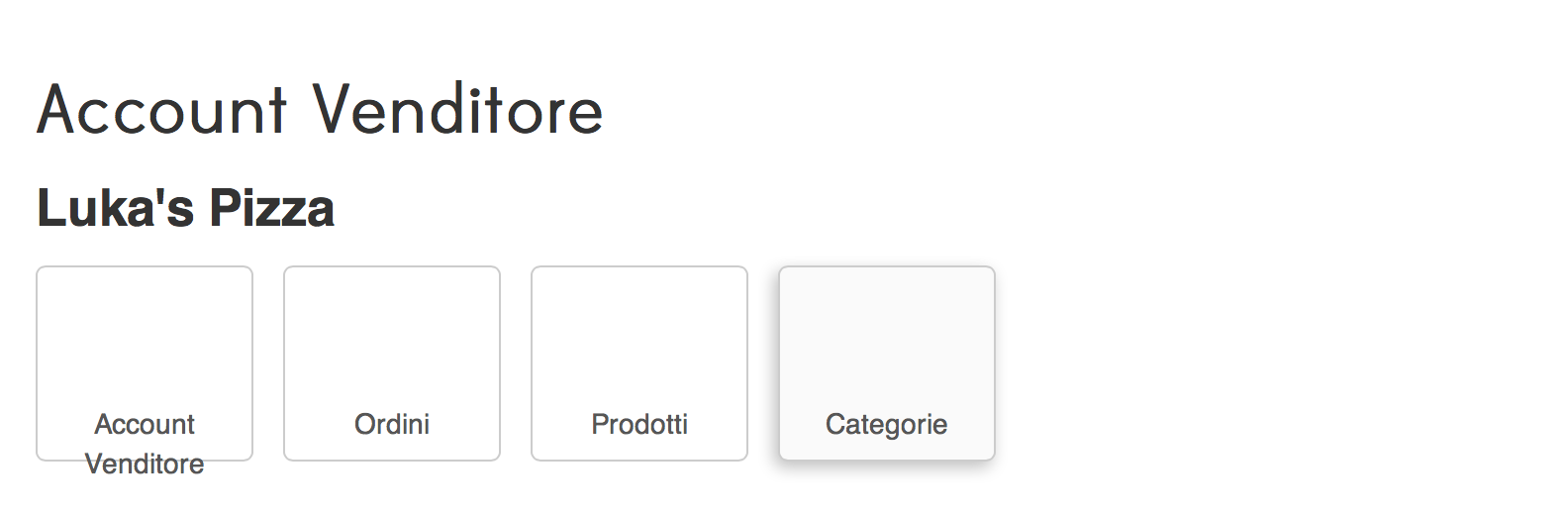Click blank icon area of Account Venditore tile
Screen dimensions: 1568x517
click(145, 332)
